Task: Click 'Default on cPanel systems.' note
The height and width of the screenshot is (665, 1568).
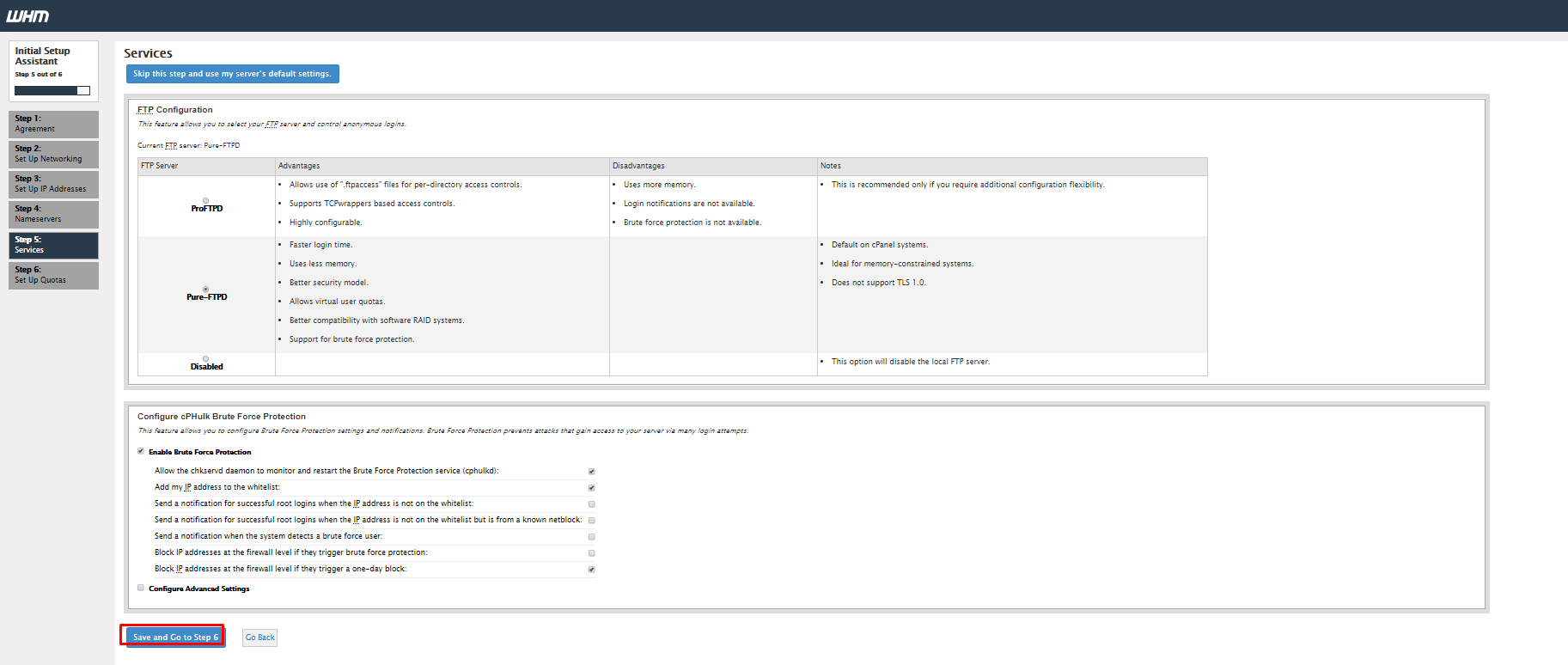Action: coord(880,245)
